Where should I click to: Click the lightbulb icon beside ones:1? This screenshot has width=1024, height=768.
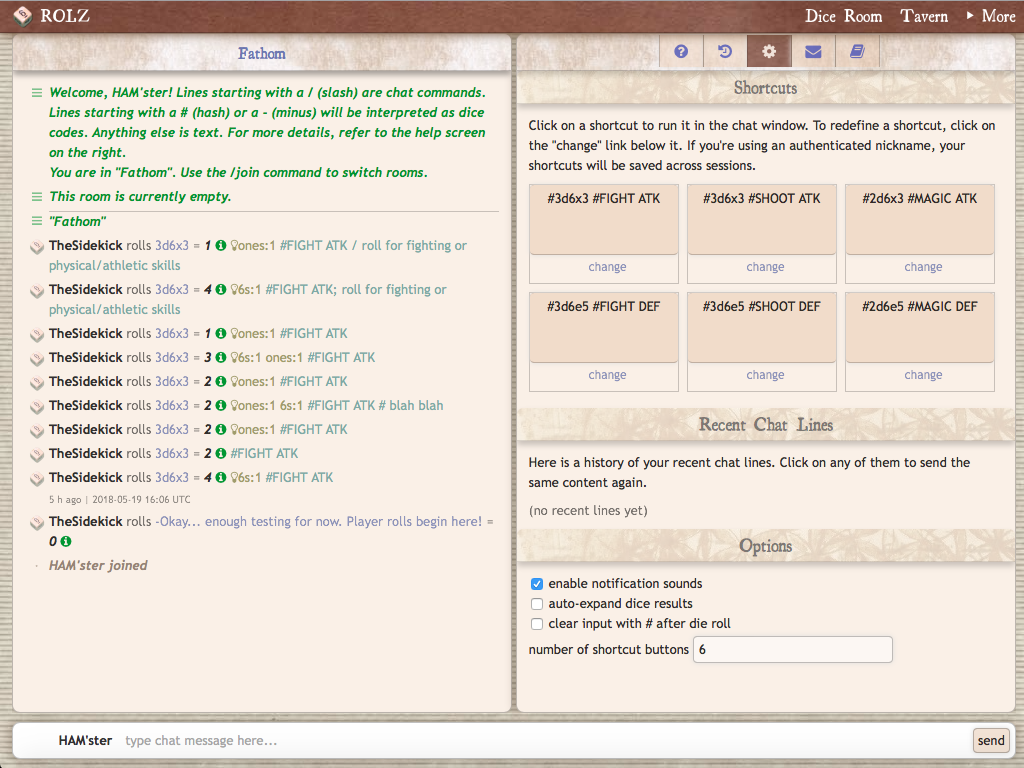(236, 245)
